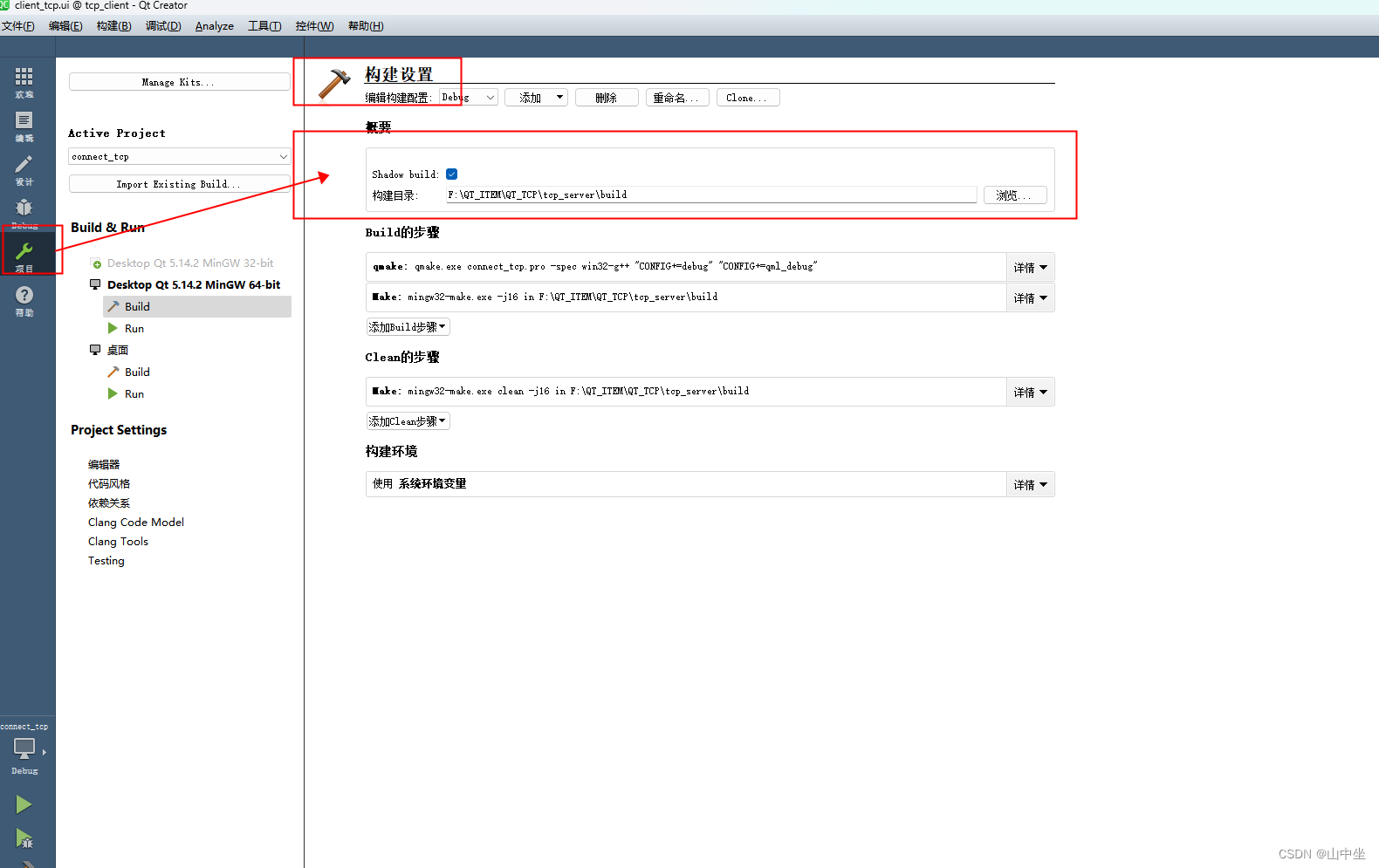Viewport: 1379px width, 868px height.
Task: Open the Analyze menu
Action: click(x=215, y=26)
